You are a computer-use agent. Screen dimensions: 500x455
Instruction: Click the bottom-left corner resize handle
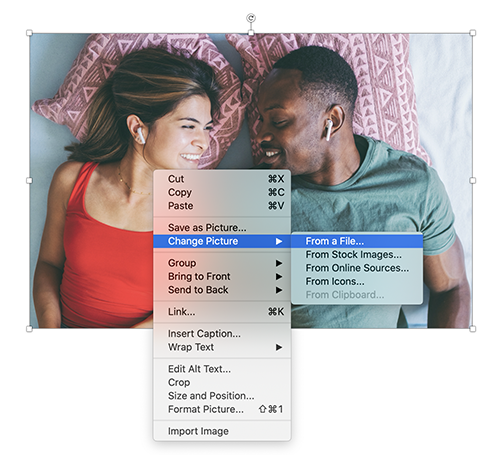29,329
